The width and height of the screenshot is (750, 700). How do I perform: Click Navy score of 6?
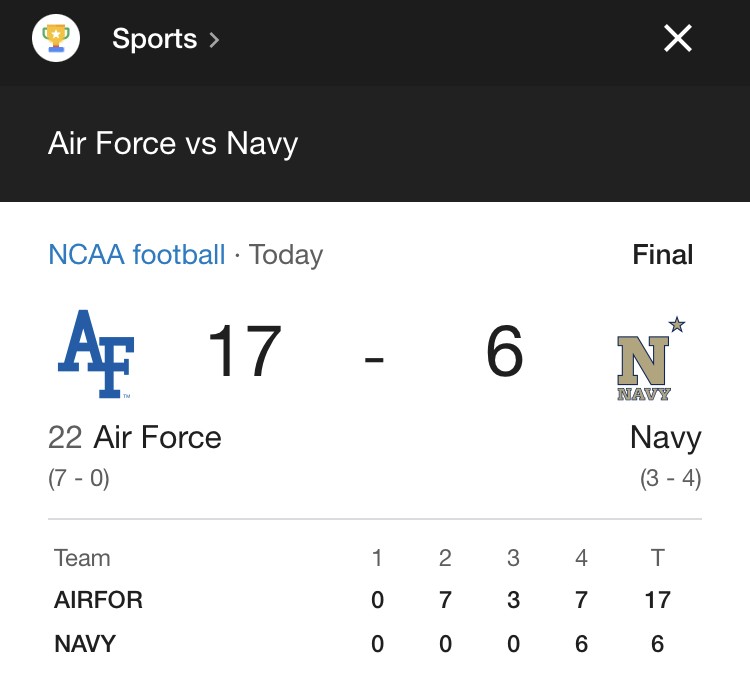pyautogui.click(x=505, y=351)
